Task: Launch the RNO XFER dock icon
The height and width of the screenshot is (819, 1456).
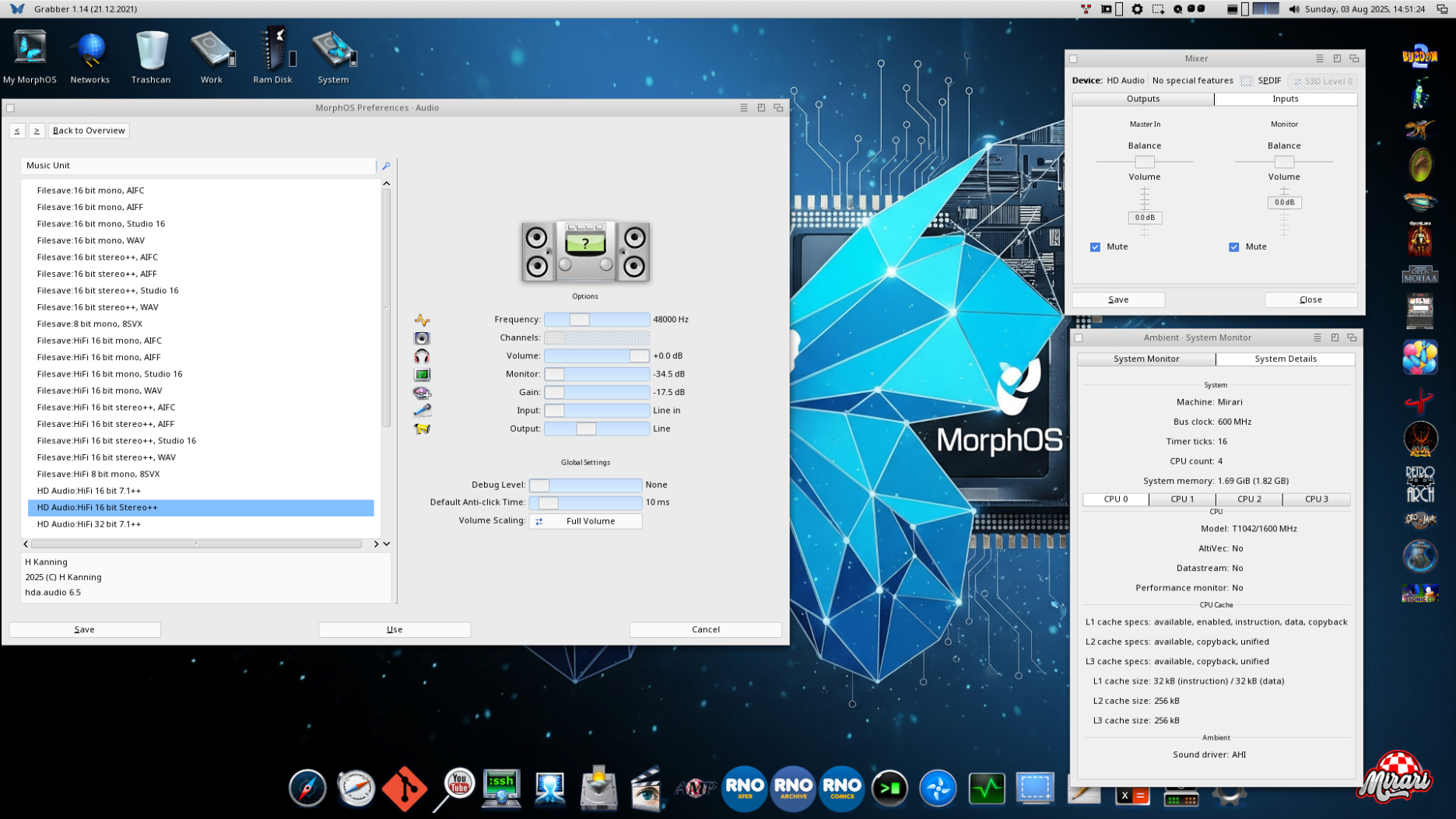Action: [x=744, y=788]
